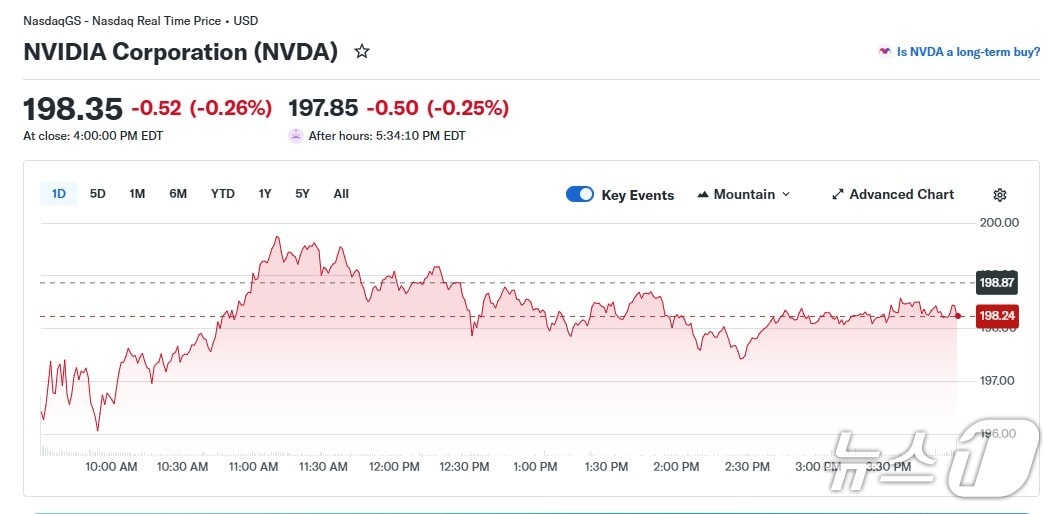Viewport: 1056px width, 514px height.
Task: Switch to the 5D time range
Action: tap(98, 194)
